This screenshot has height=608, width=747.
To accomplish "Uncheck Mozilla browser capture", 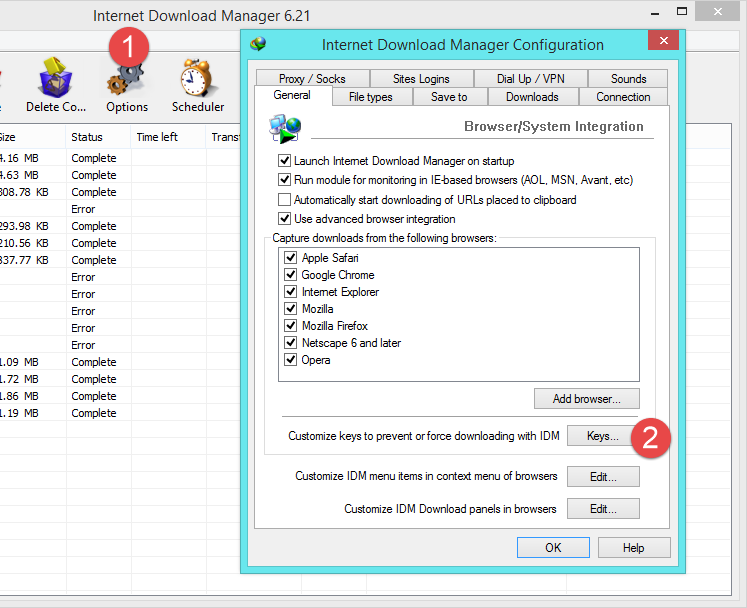I will pyautogui.click(x=291, y=309).
